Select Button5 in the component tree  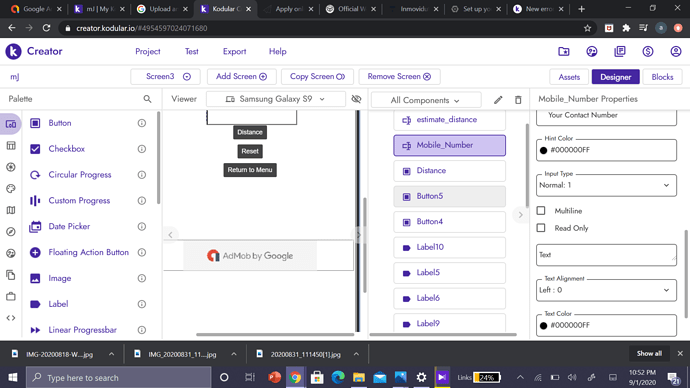pos(449,196)
